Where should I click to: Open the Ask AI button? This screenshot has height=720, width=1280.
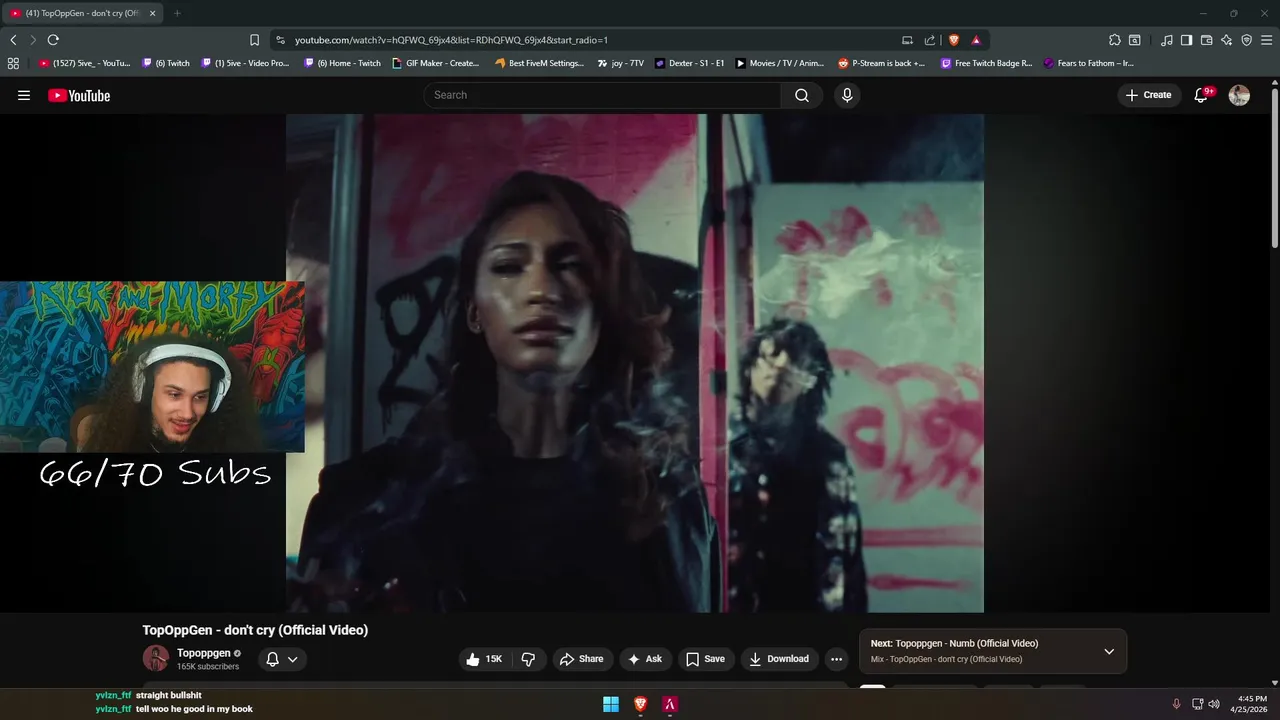pos(645,659)
